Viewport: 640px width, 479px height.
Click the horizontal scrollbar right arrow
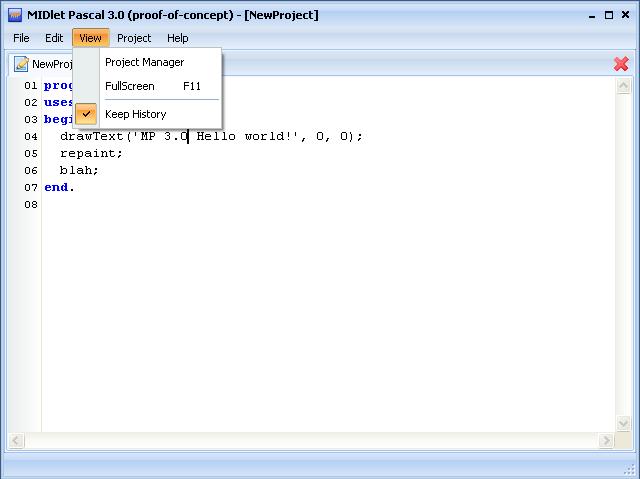[x=606, y=440]
